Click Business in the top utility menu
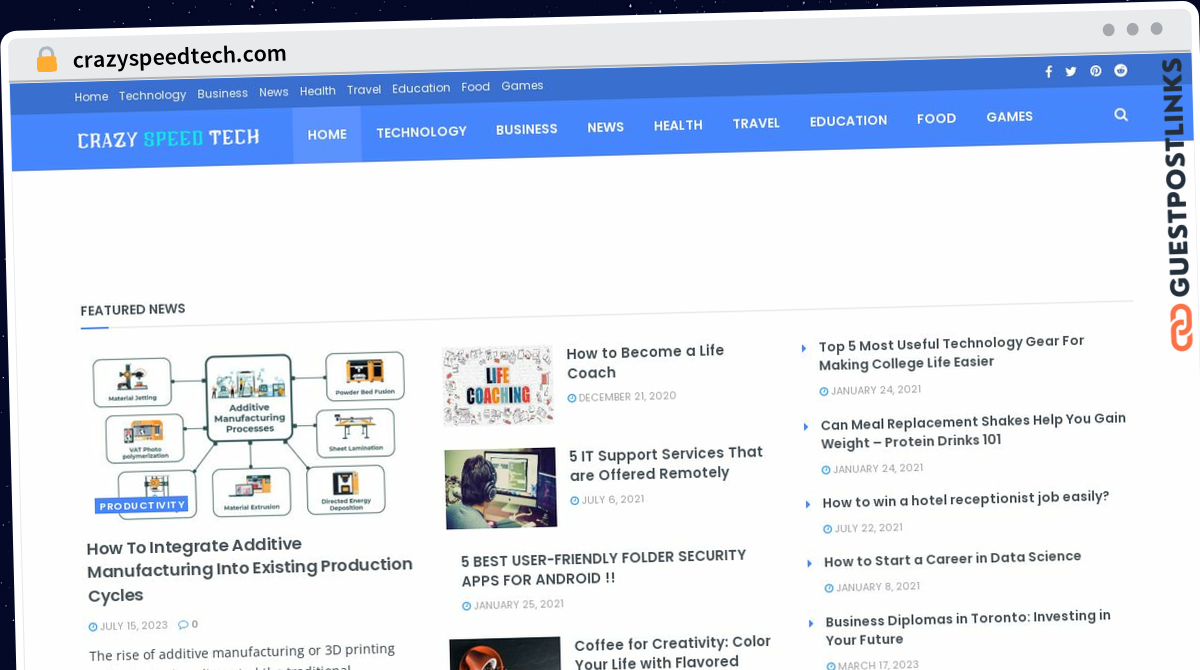Image resolution: width=1200 pixels, height=670 pixels. point(222,93)
